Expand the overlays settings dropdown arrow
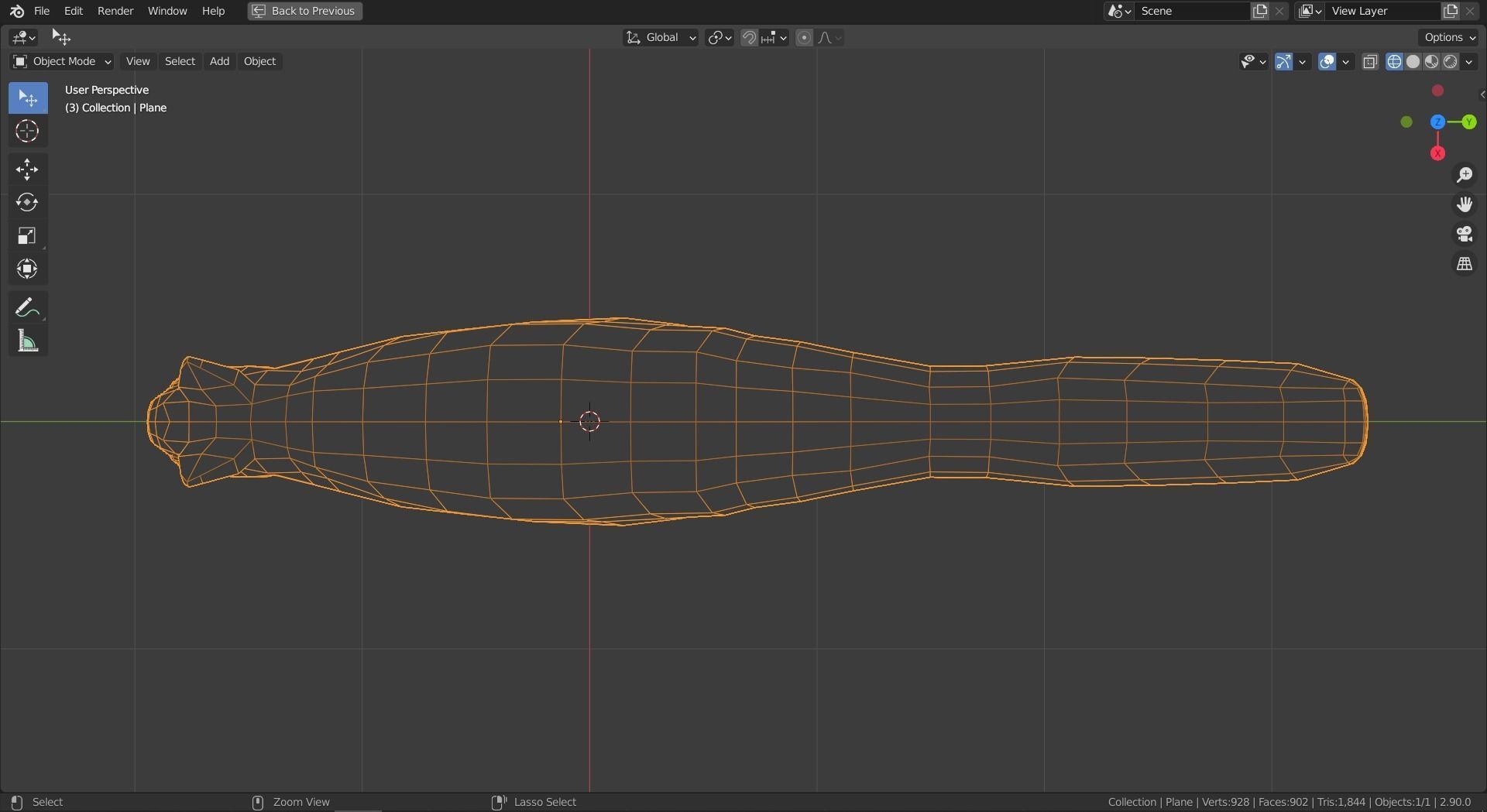This screenshot has width=1487, height=812. (1346, 62)
